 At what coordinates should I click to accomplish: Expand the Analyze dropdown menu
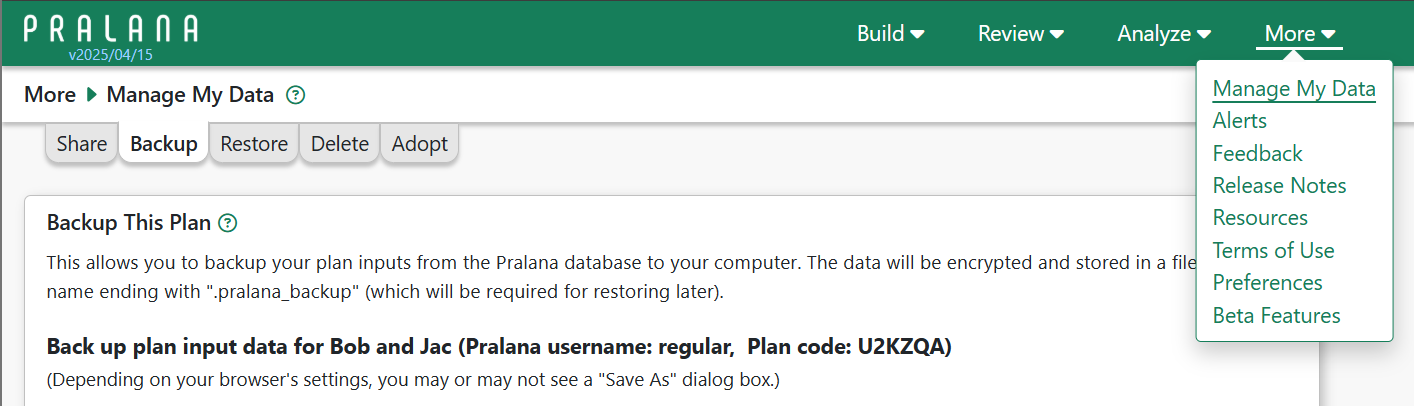tap(1164, 33)
